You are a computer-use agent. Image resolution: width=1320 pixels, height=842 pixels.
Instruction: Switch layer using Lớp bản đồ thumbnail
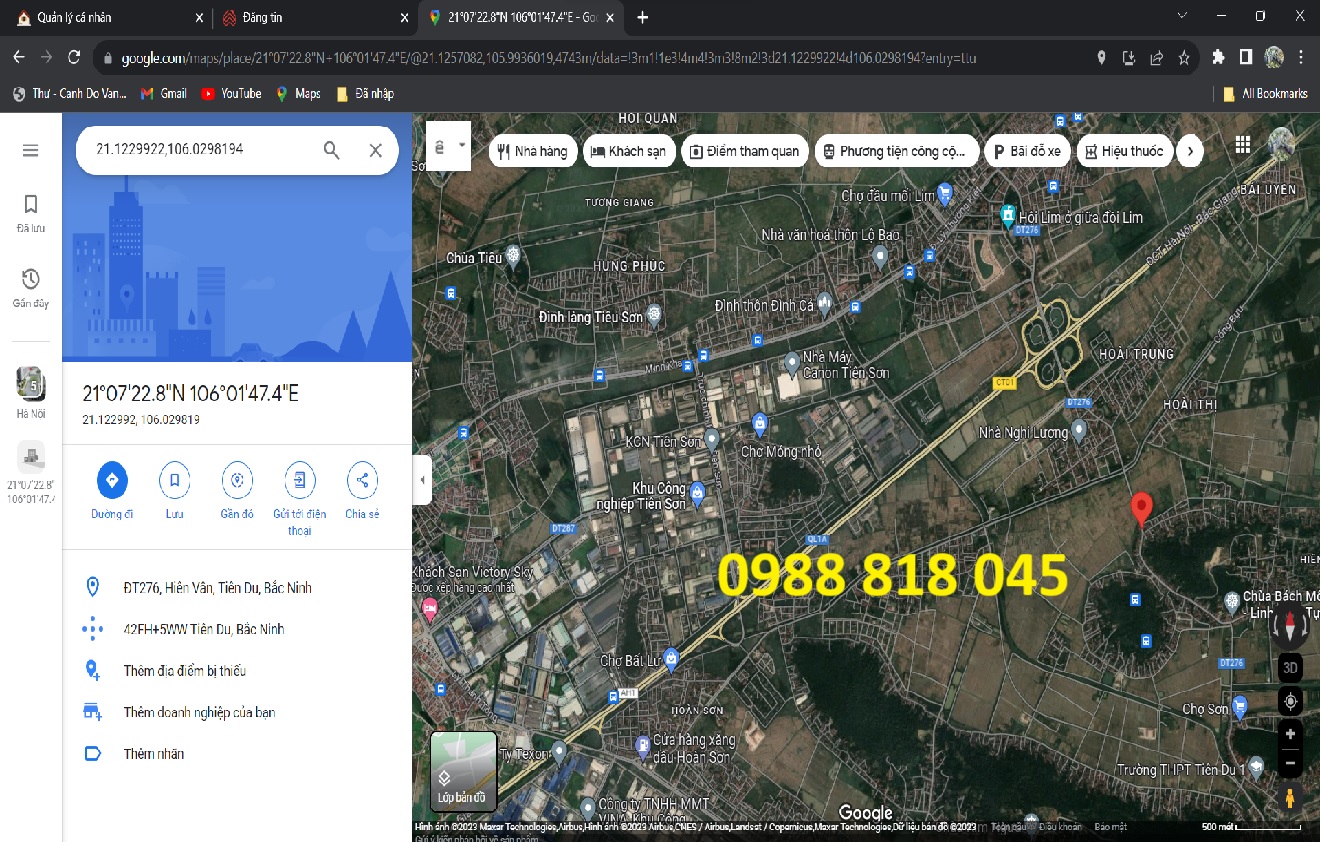(x=463, y=770)
